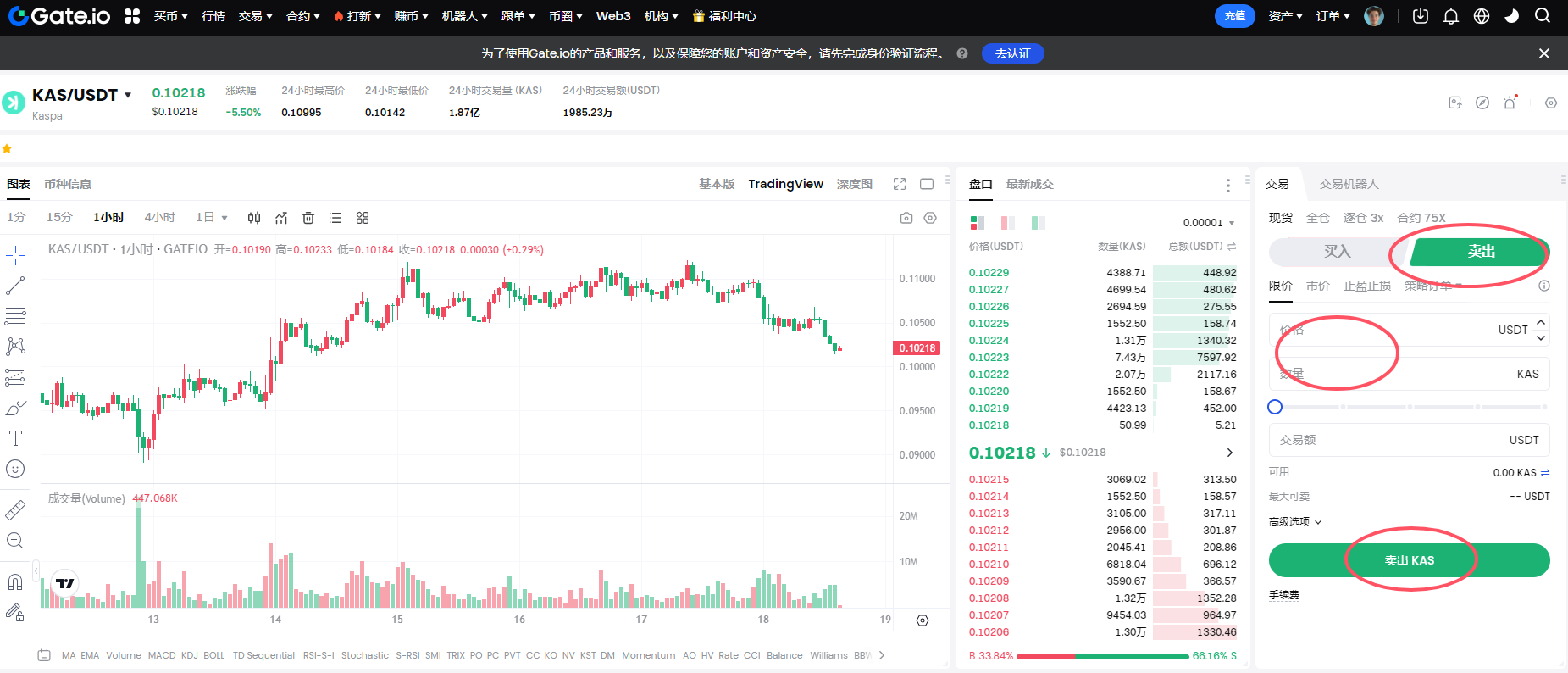Click the amount percentage slider handle

[1275, 407]
